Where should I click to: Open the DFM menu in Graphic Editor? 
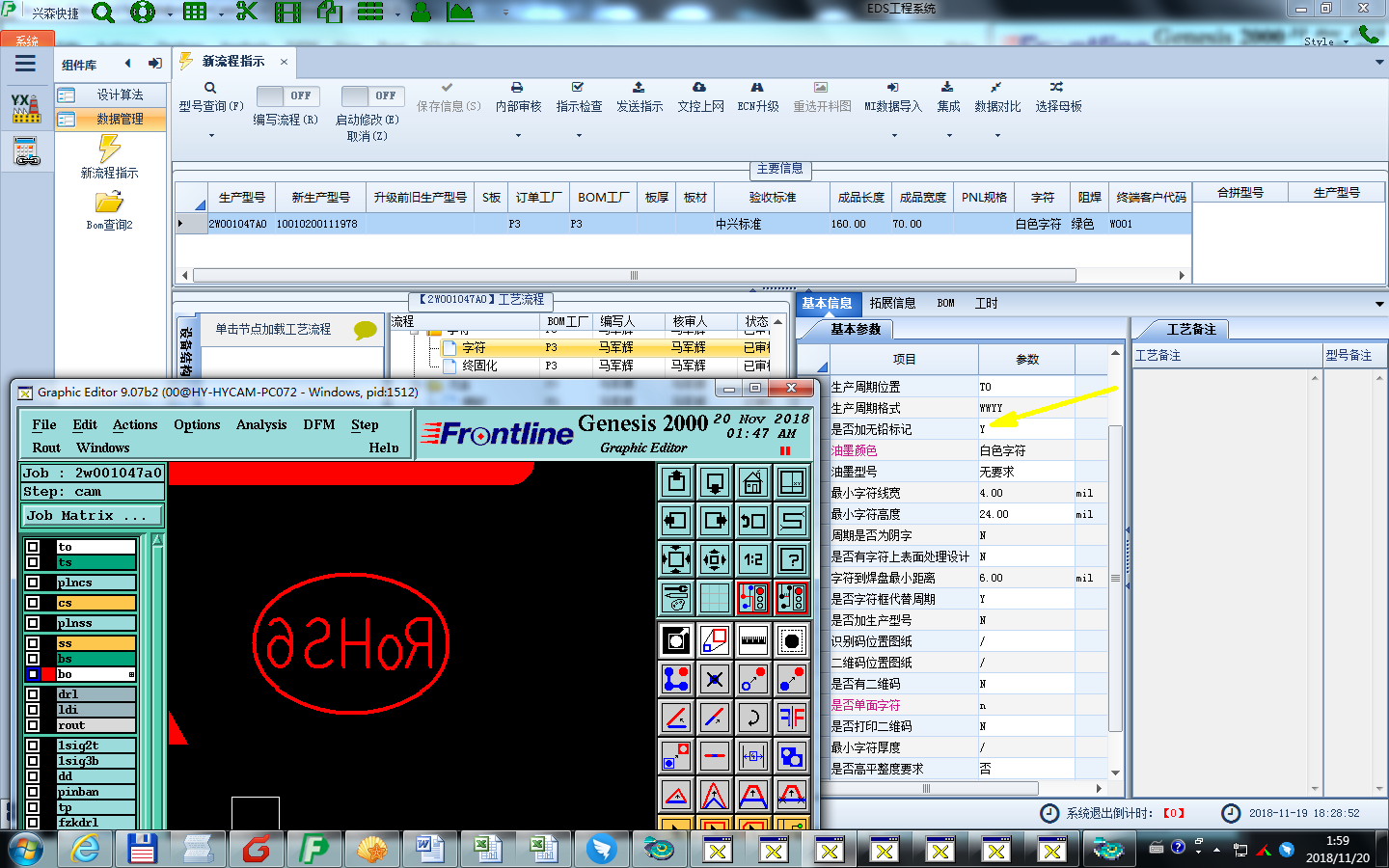(x=319, y=424)
